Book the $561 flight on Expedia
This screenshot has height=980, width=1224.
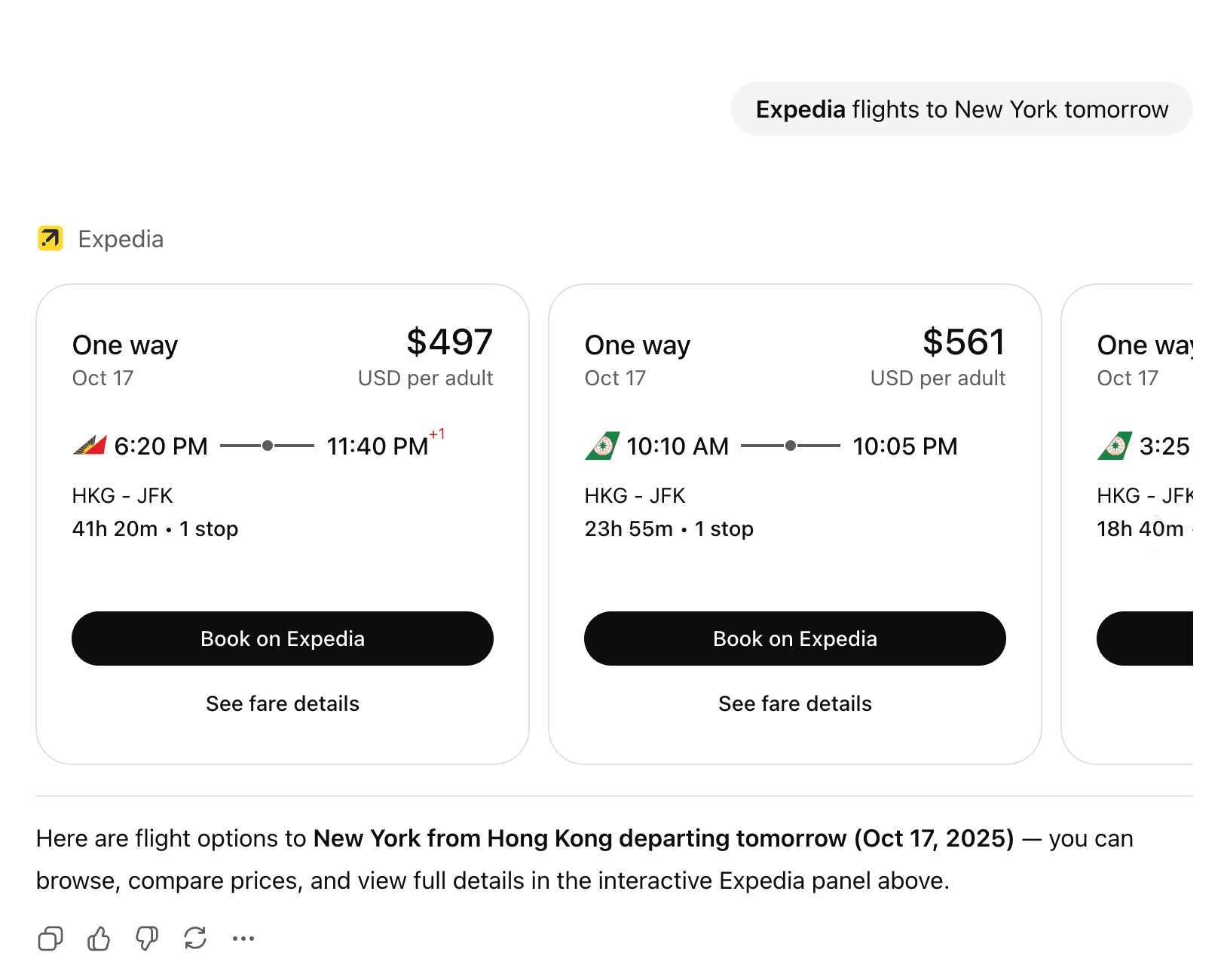tap(795, 639)
